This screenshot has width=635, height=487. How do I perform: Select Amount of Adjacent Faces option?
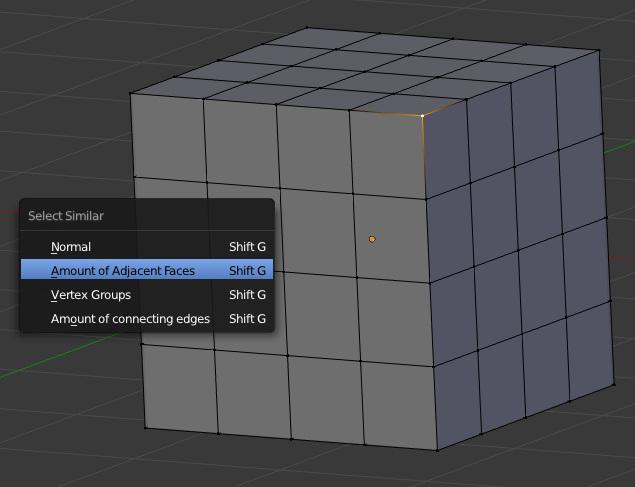click(x=147, y=270)
